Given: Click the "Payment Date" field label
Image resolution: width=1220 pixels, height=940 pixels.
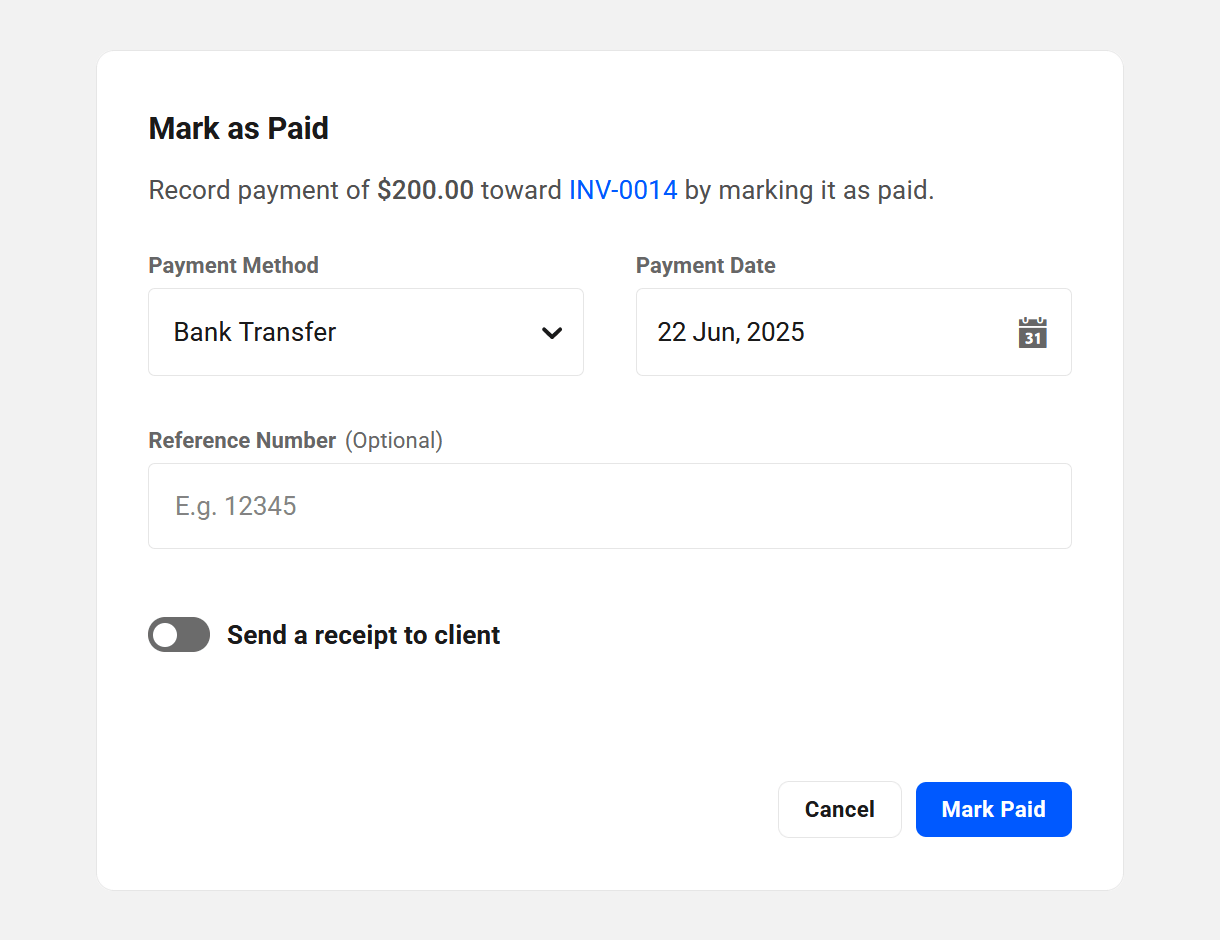Looking at the screenshot, I should 705,265.
